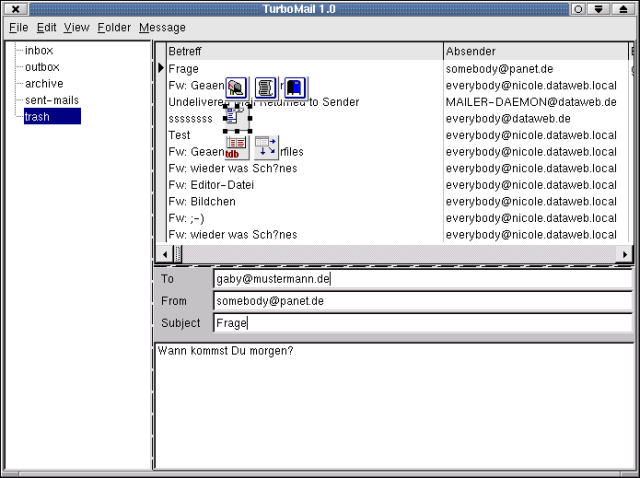
Task: Open the Message menu
Action: (x=162, y=27)
